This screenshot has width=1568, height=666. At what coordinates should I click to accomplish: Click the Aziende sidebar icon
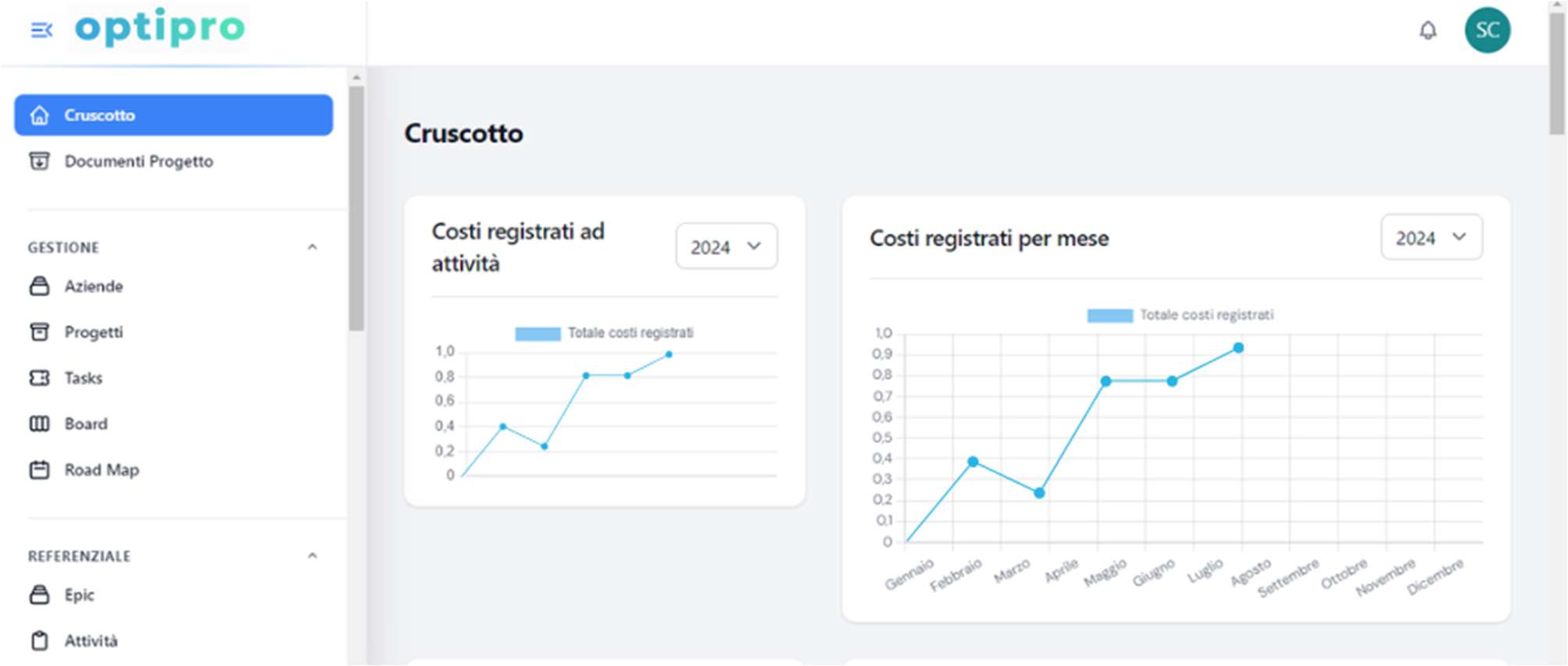(x=39, y=286)
